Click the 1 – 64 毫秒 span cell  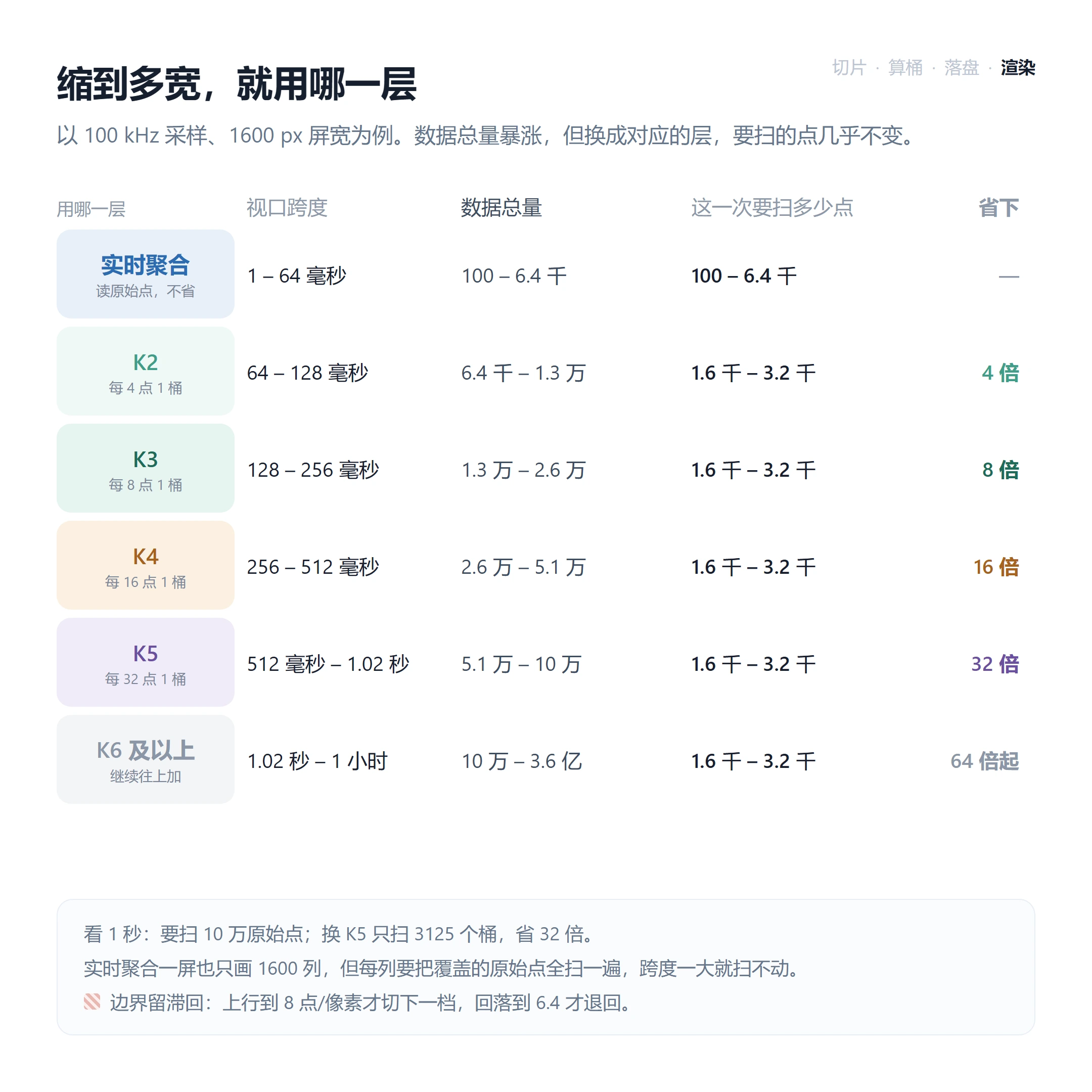pos(297,276)
